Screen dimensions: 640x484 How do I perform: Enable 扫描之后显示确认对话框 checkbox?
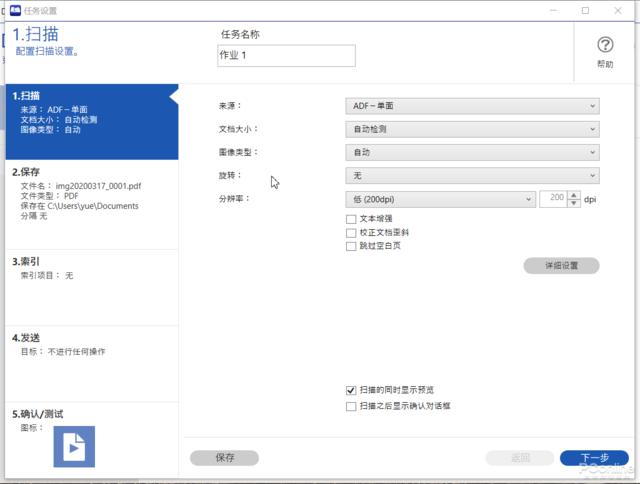350,406
